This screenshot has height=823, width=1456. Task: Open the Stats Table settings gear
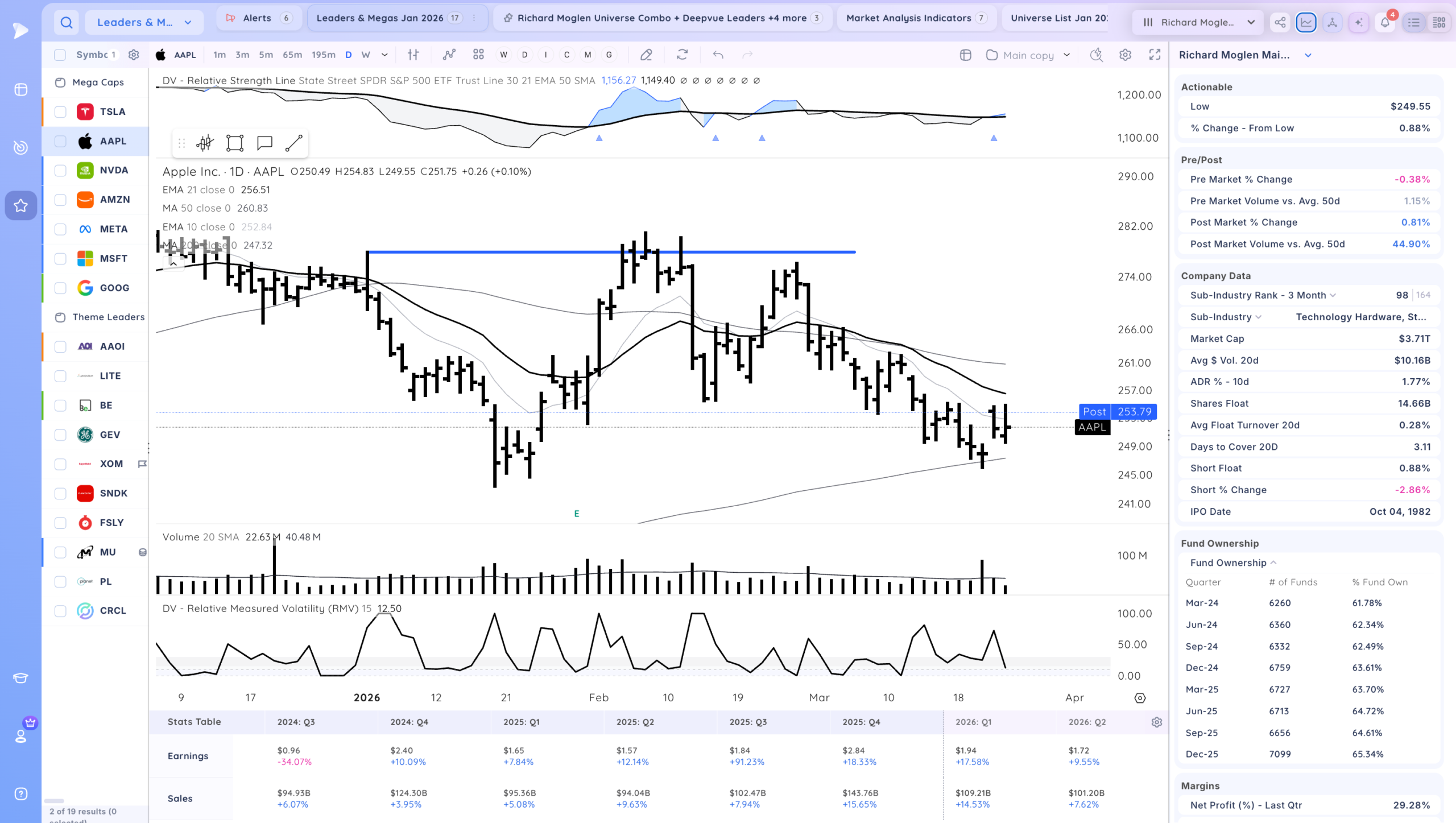tap(1156, 722)
